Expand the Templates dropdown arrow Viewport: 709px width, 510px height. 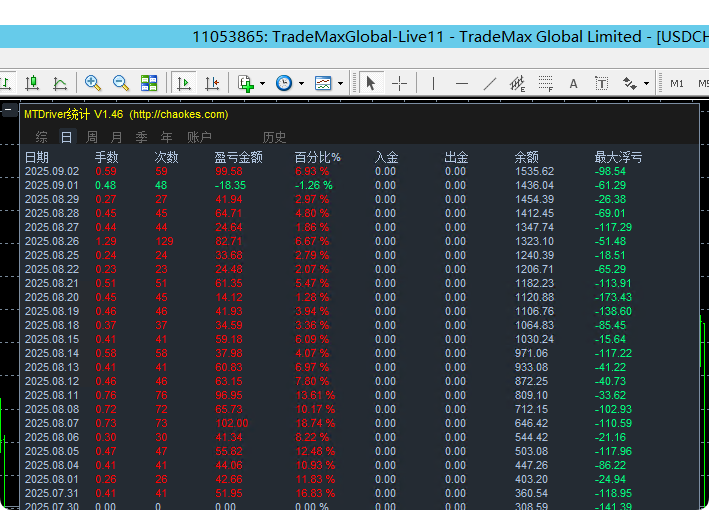pos(340,84)
